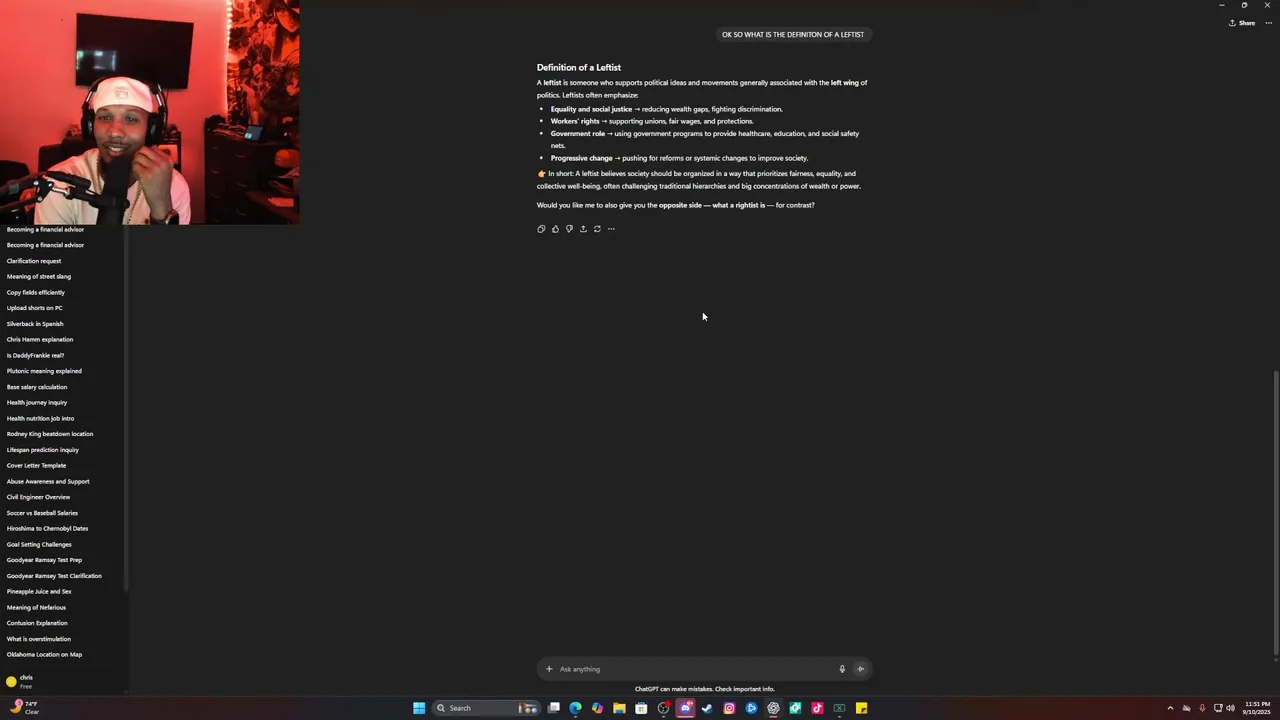This screenshot has width=1280, height=720.
Task: Open Cover Letter Template chat
Action: [37, 465]
